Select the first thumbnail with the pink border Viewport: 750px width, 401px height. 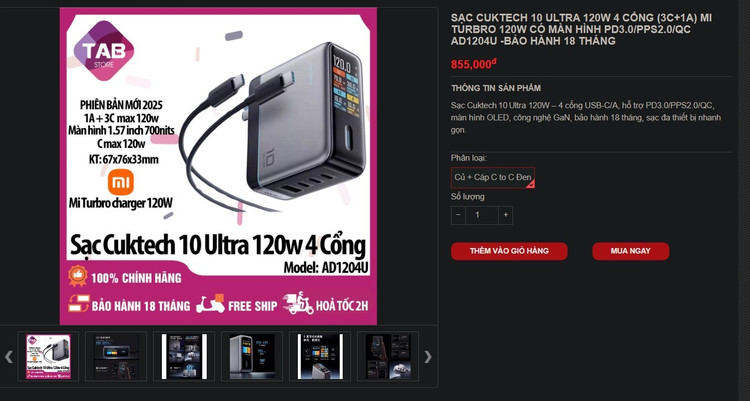coord(48,356)
